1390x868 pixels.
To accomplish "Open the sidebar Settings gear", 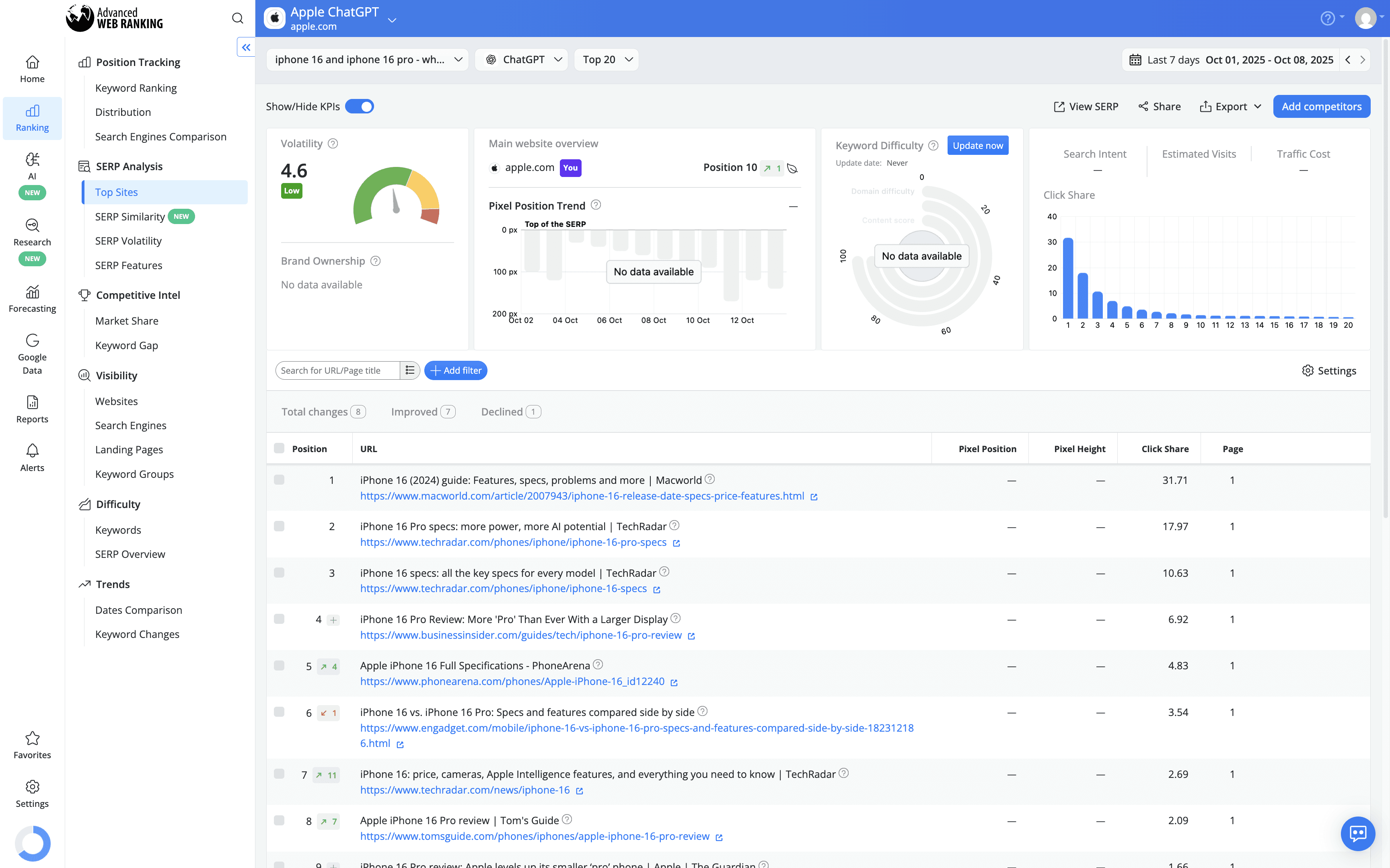I will [x=32, y=786].
